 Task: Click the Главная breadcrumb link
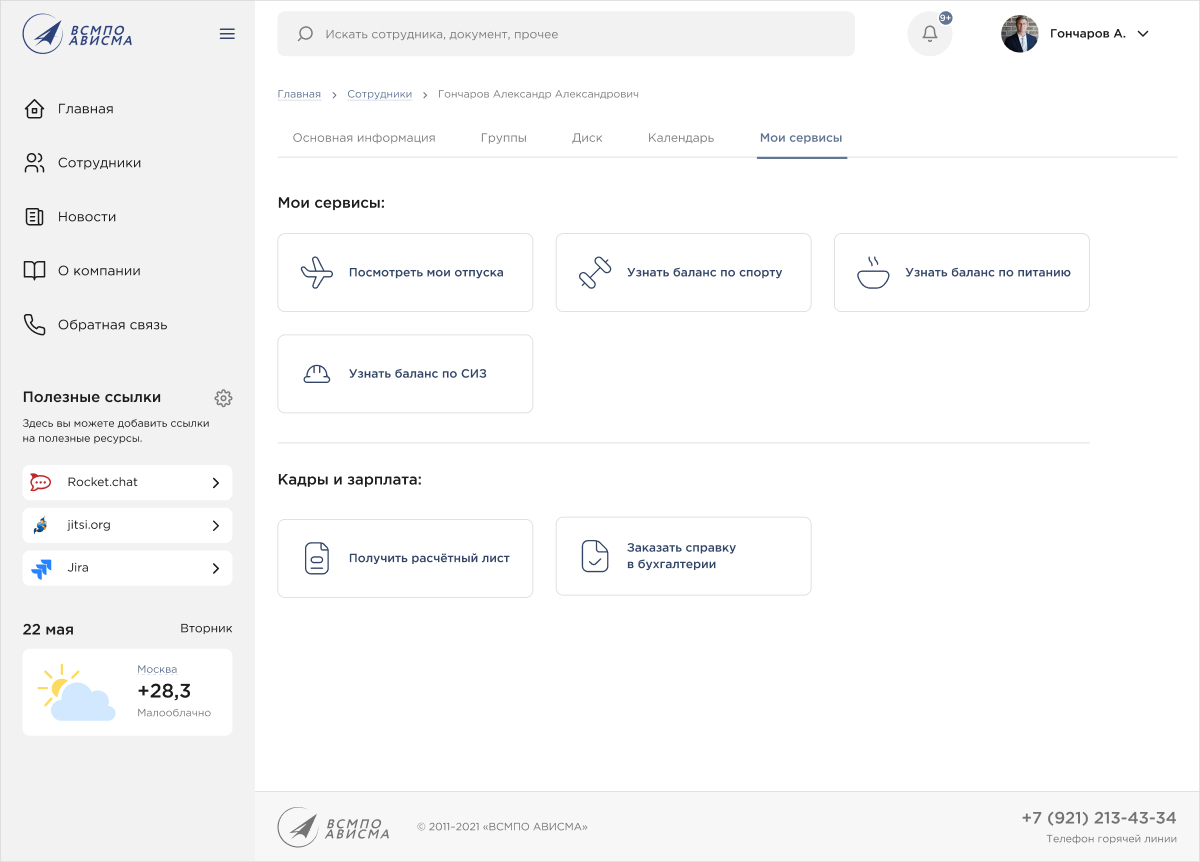299,94
